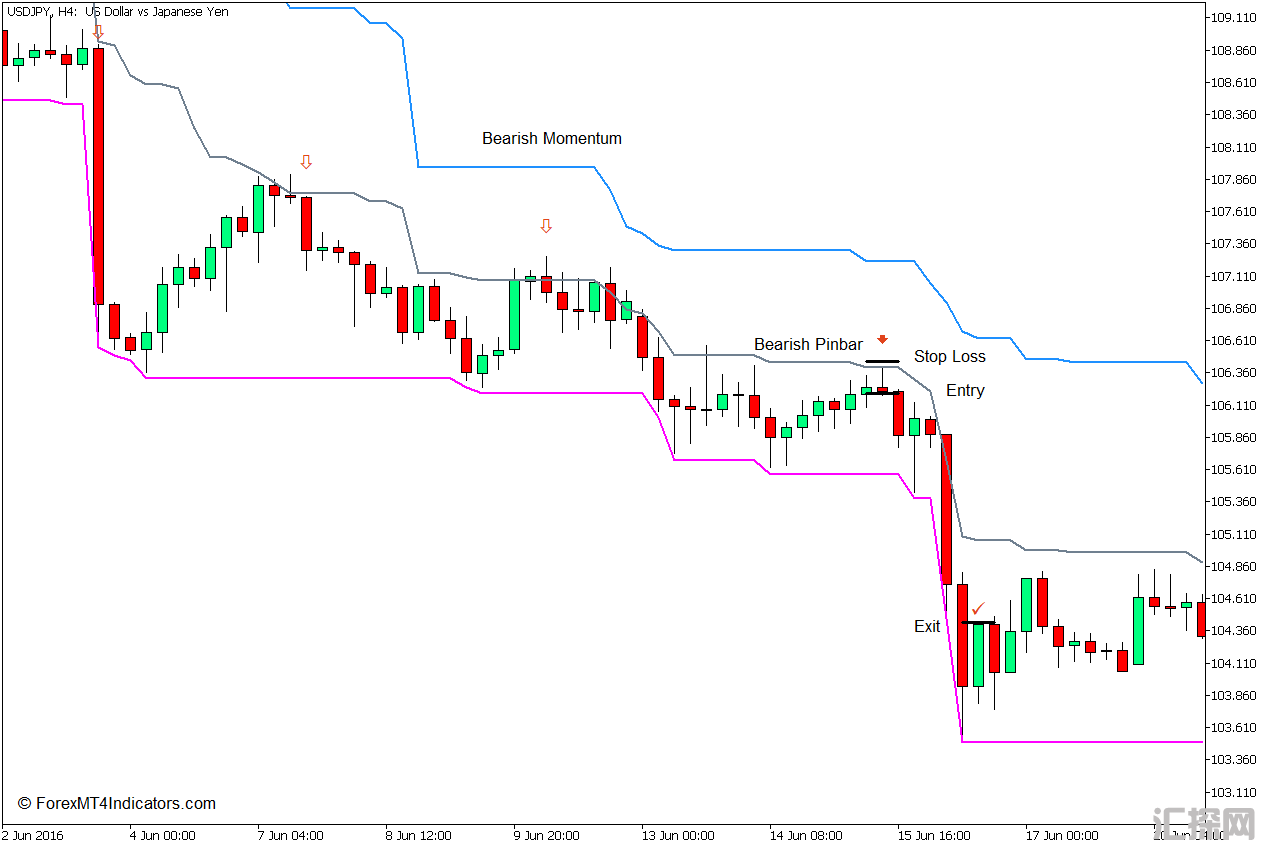Click the Stop Loss text label

tap(949, 357)
